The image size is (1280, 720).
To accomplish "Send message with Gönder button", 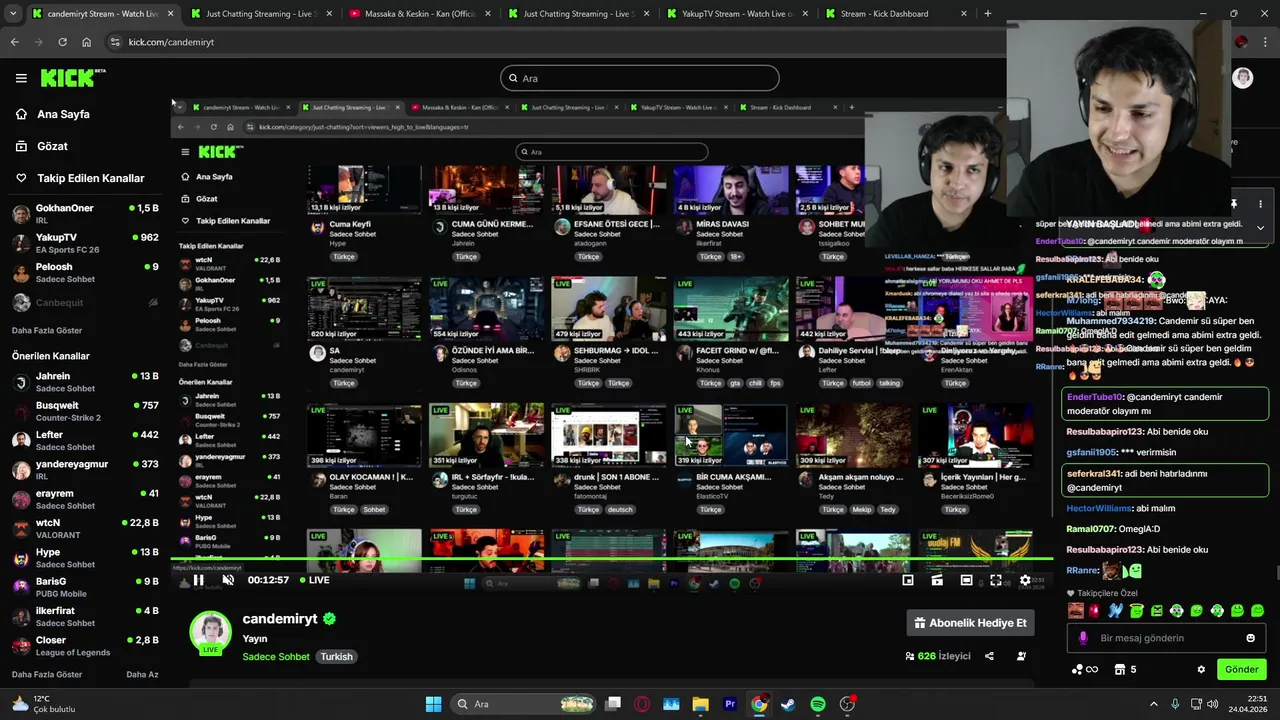I will point(1241,669).
